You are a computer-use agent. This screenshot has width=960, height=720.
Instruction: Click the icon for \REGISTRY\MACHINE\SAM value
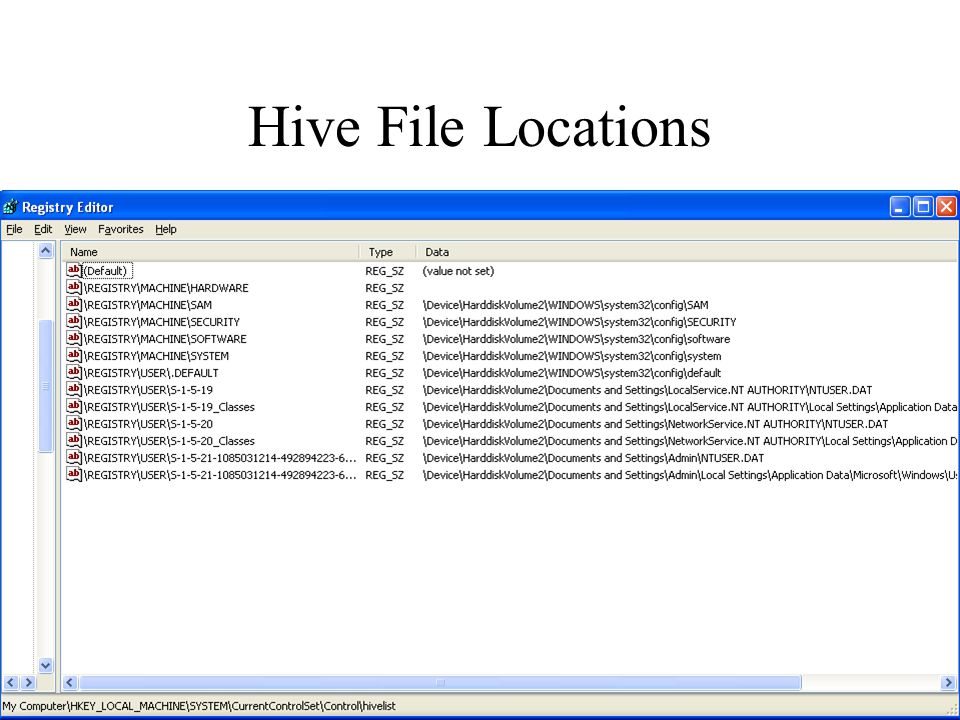(x=73, y=304)
